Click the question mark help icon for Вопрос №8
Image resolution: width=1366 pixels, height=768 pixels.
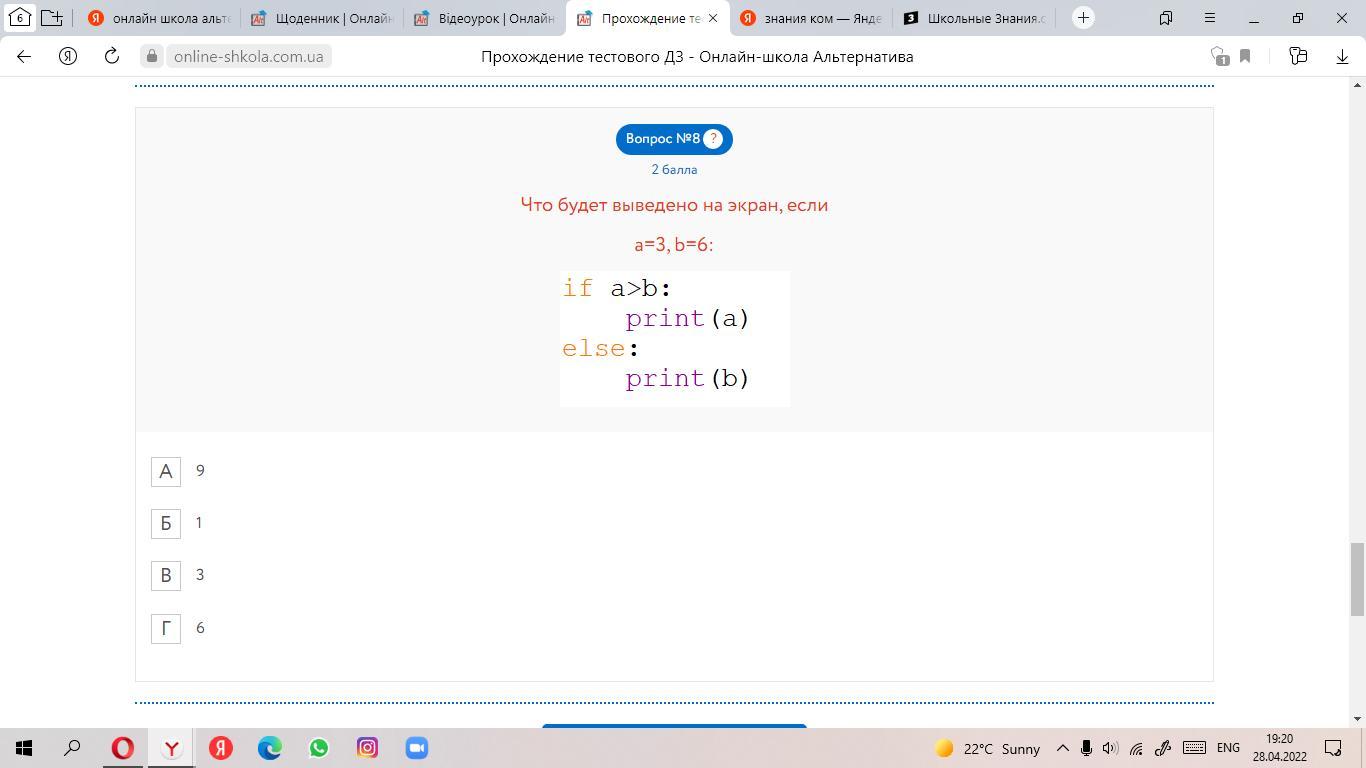713,139
